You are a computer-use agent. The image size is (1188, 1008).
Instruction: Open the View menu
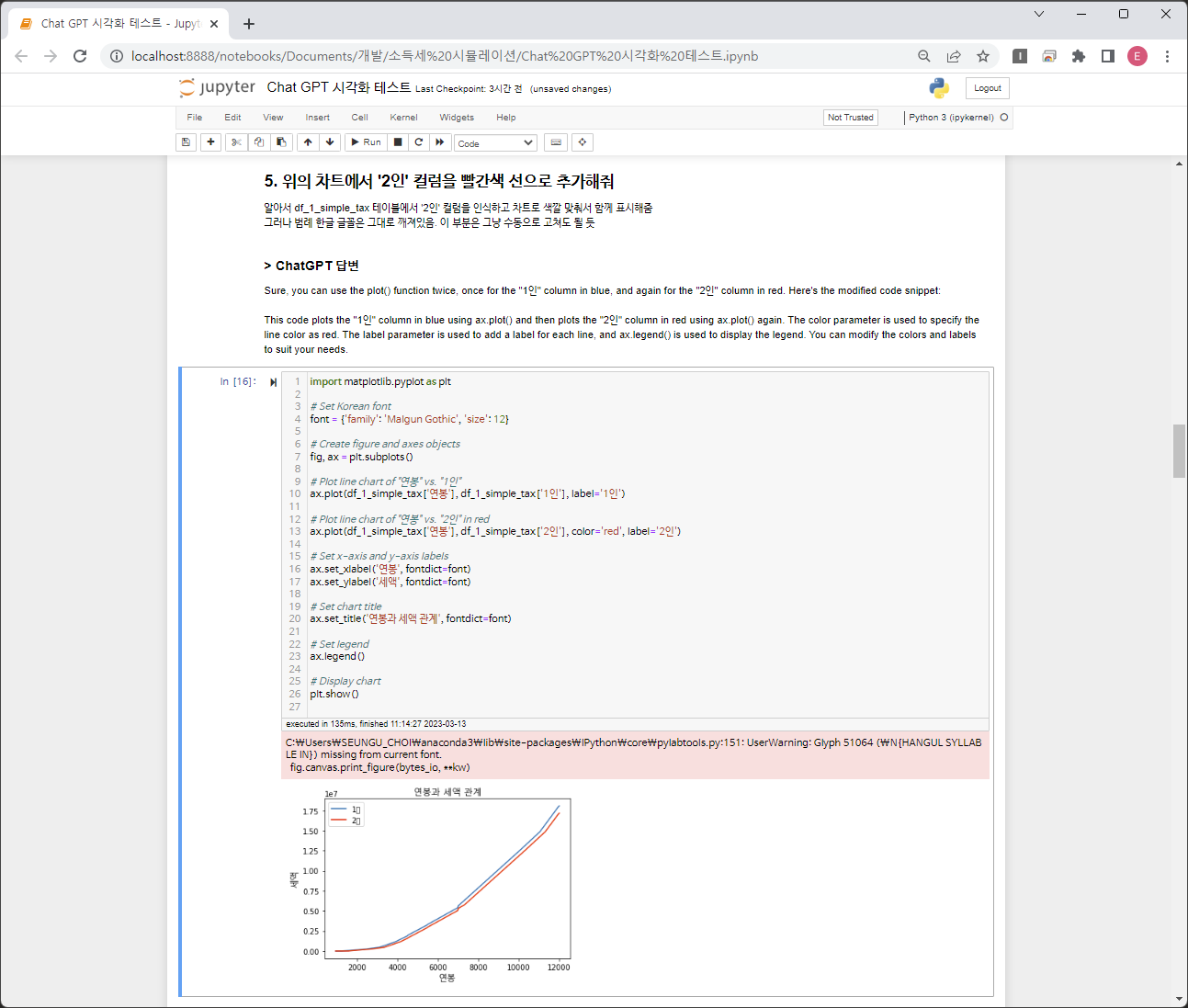tap(274, 118)
